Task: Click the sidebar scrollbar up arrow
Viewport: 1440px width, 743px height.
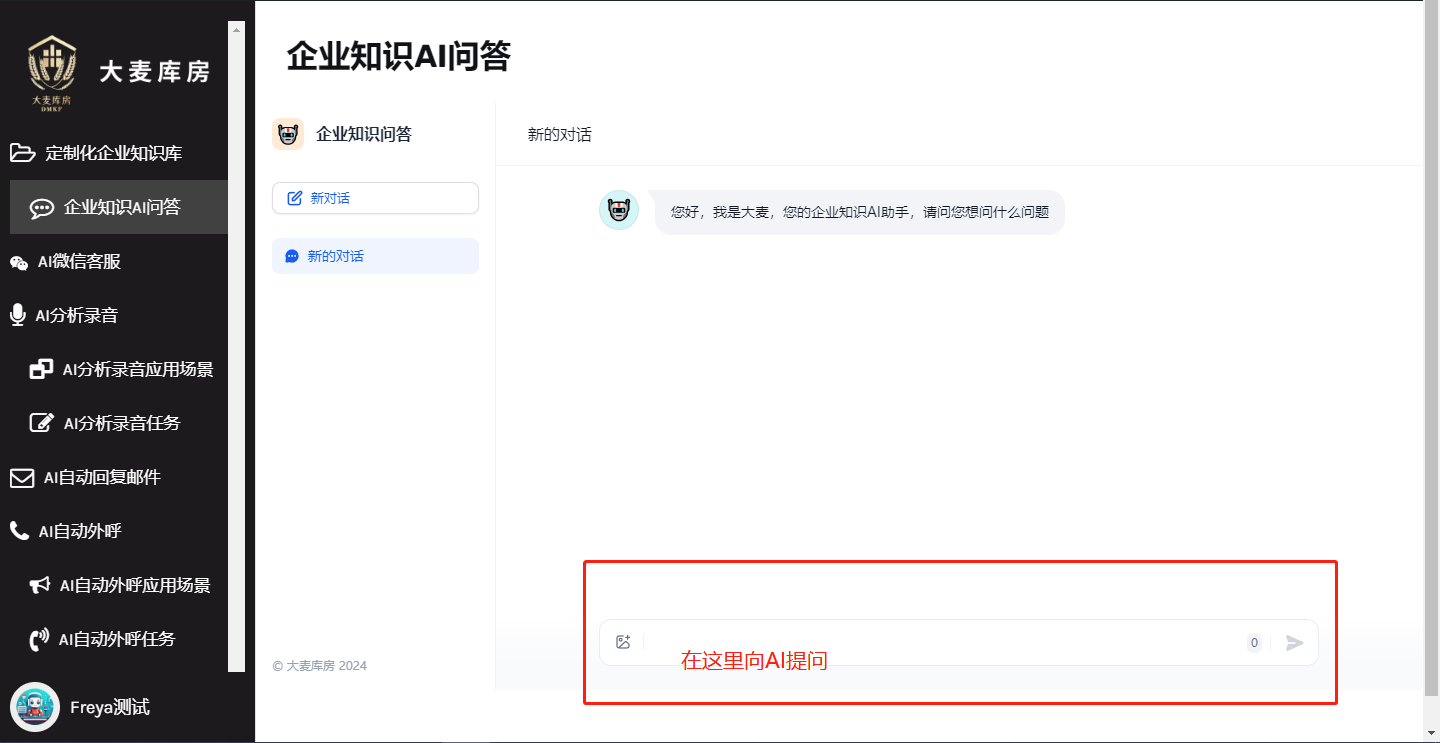Action: [236, 29]
